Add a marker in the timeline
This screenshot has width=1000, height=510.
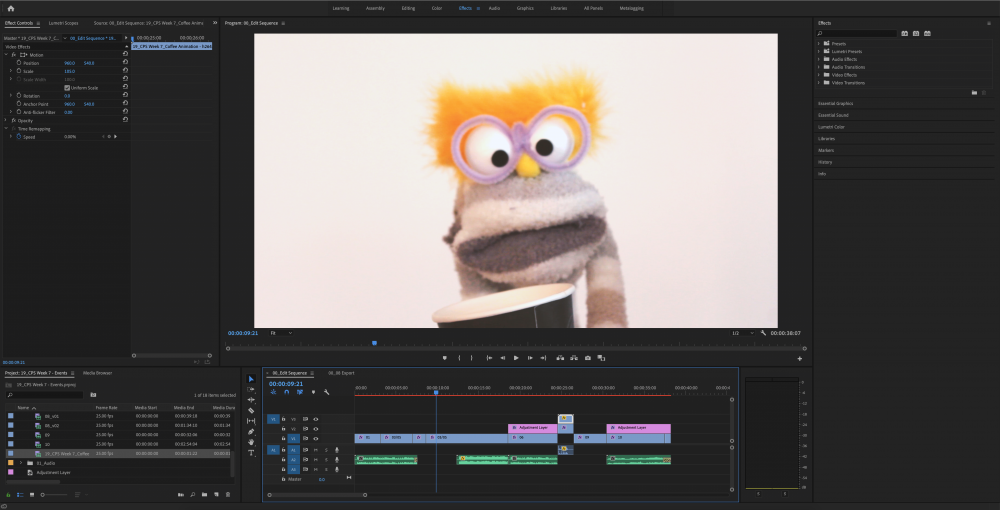click(313, 392)
